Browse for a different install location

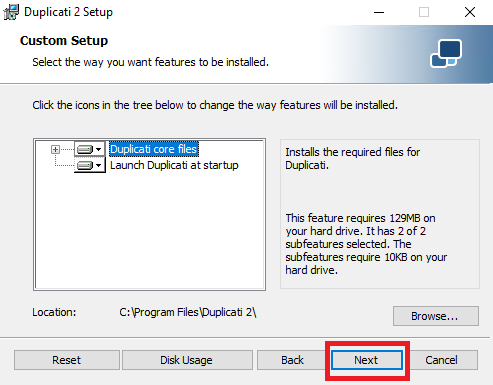point(436,316)
